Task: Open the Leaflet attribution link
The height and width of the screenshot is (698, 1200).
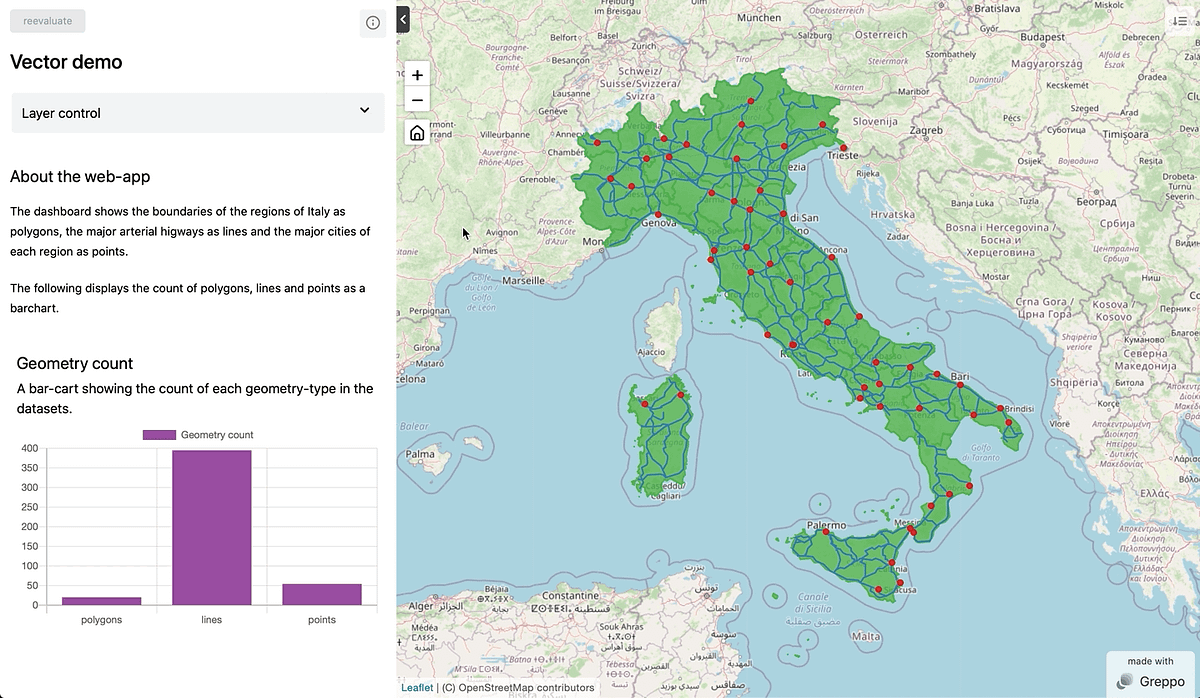Action: click(417, 687)
